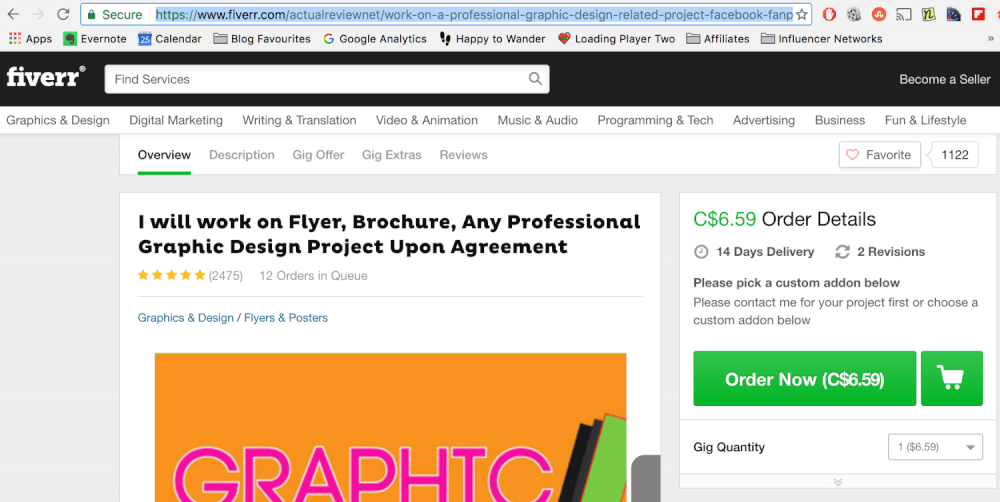Select the Overview tab
The height and width of the screenshot is (502, 1000).
(164, 155)
